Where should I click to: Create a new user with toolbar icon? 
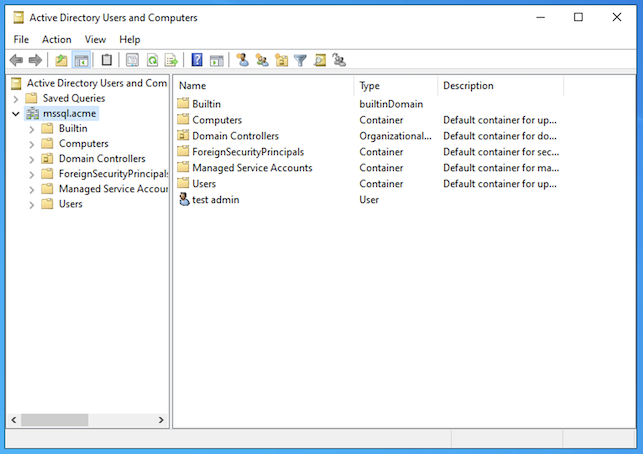(x=242, y=60)
